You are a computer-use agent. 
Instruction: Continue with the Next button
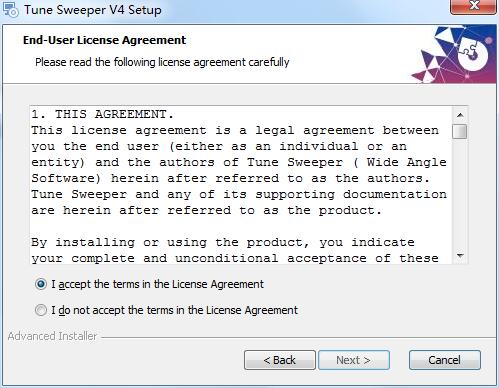coord(354,360)
